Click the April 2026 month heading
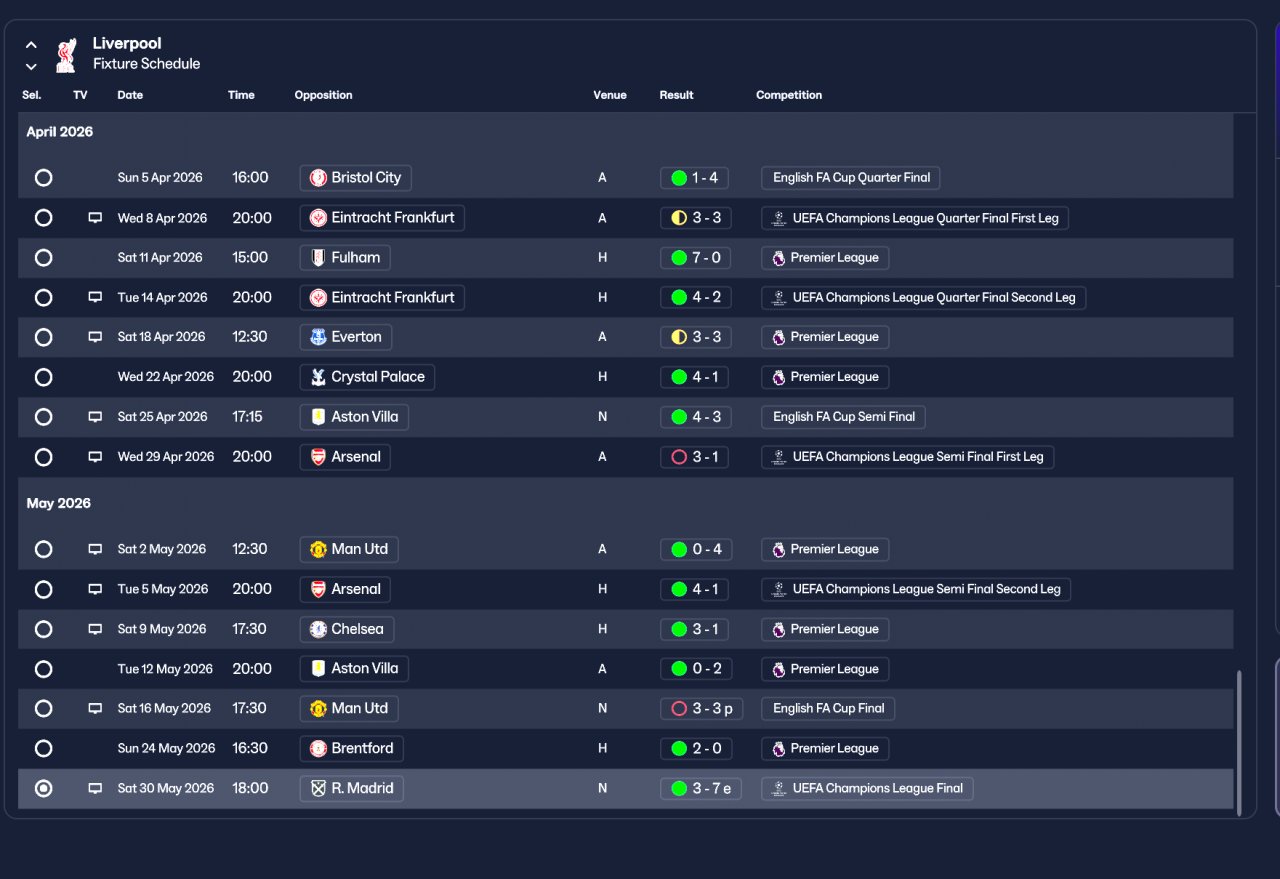Viewport: 1280px width, 879px height. [x=59, y=132]
